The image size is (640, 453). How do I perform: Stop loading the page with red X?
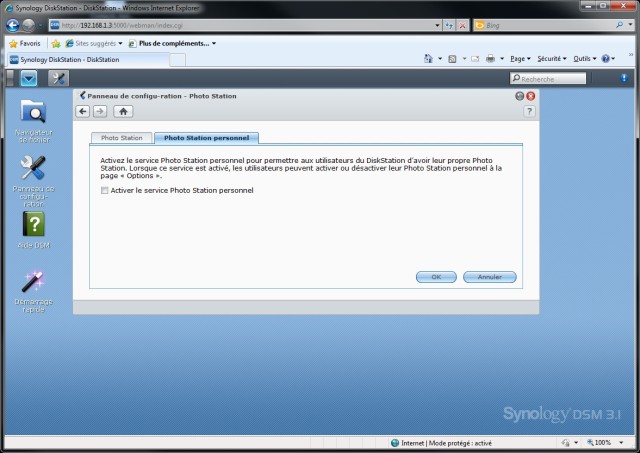[462, 25]
